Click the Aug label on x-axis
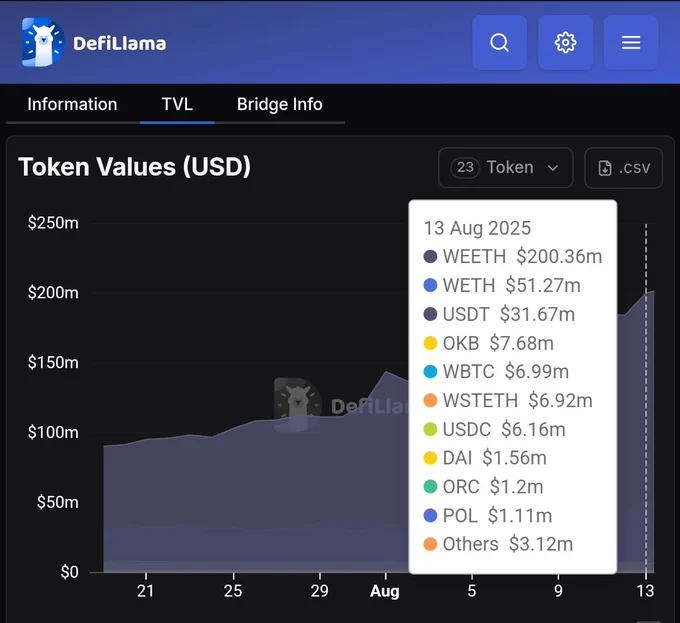The height and width of the screenshot is (623, 680). pos(385,591)
